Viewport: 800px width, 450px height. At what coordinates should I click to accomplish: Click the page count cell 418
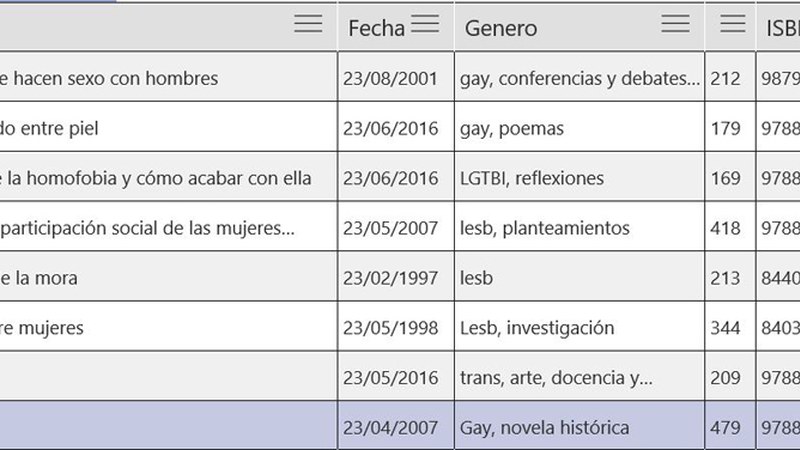tap(725, 228)
